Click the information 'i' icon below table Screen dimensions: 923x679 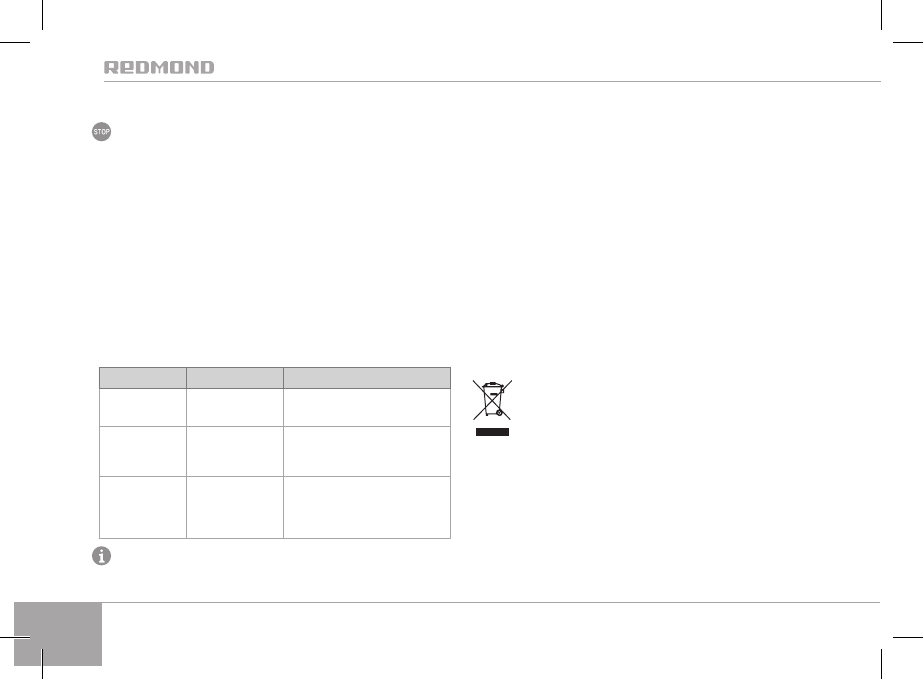click(101, 557)
